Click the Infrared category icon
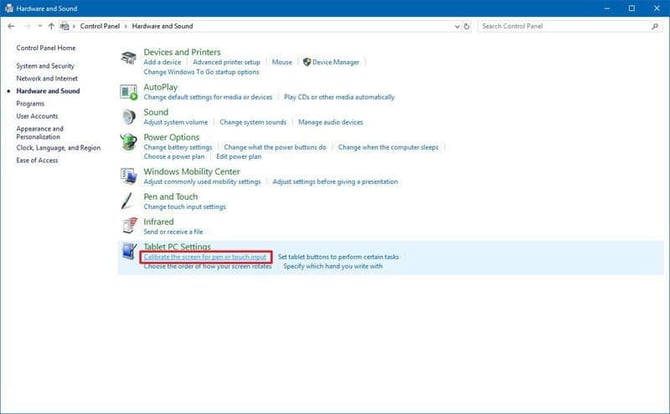The height and width of the screenshot is (414, 670). coord(129,226)
